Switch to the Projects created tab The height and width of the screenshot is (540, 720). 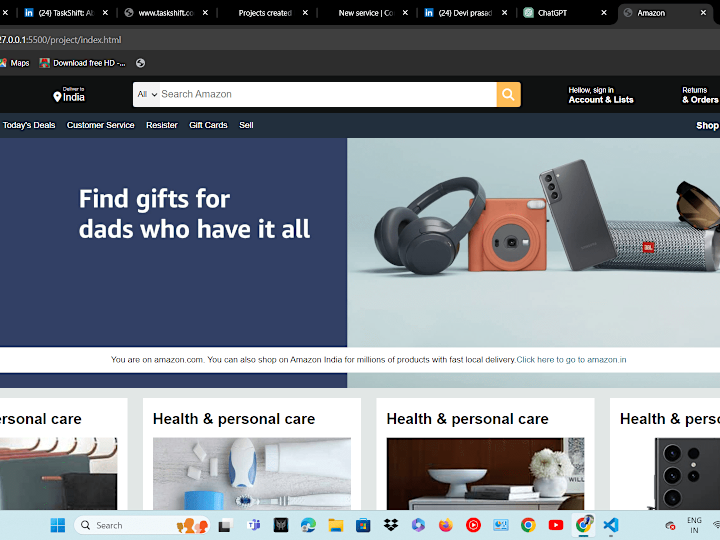tap(265, 13)
